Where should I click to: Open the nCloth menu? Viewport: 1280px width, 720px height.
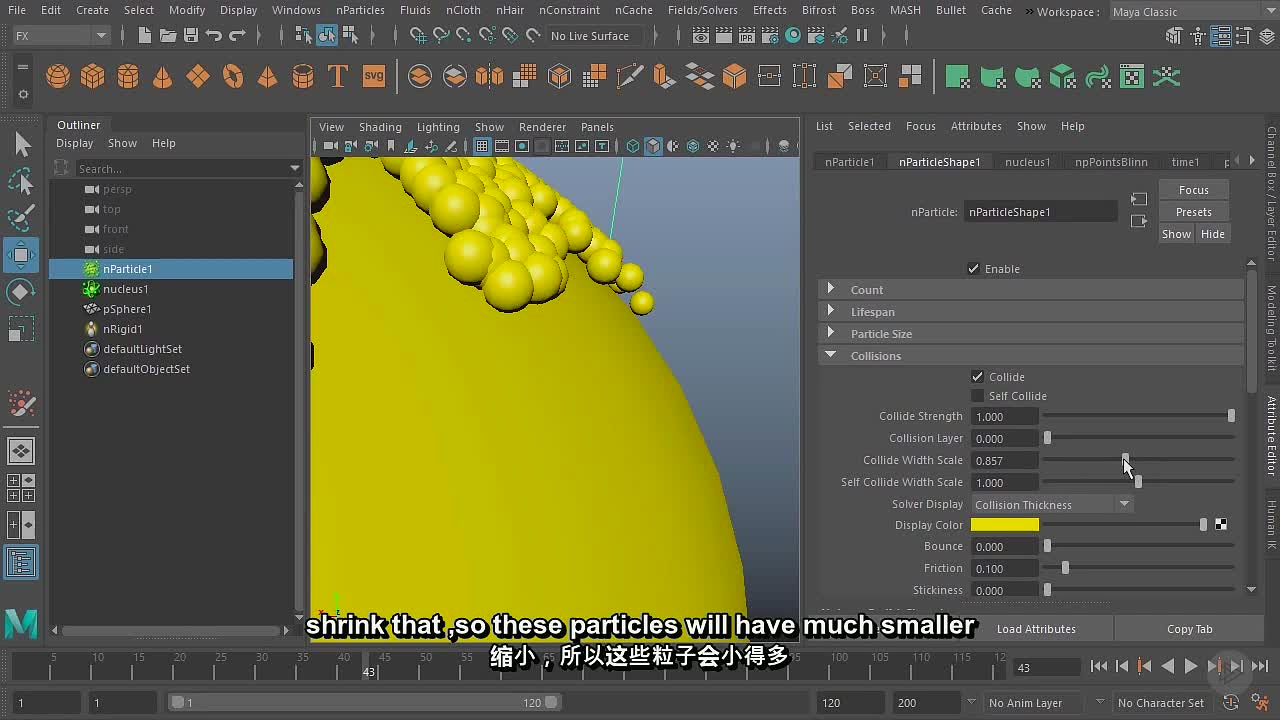pyautogui.click(x=463, y=10)
